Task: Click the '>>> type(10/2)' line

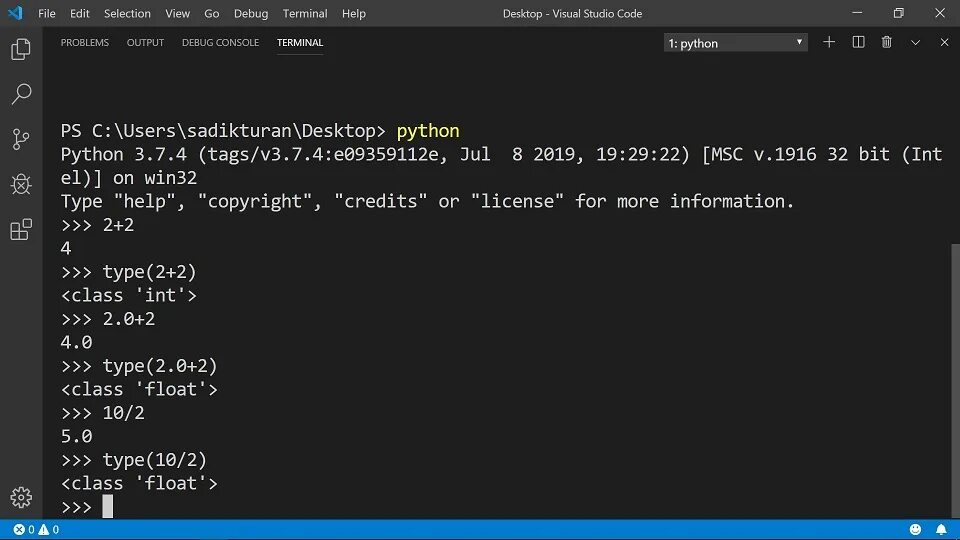Action: 133,460
